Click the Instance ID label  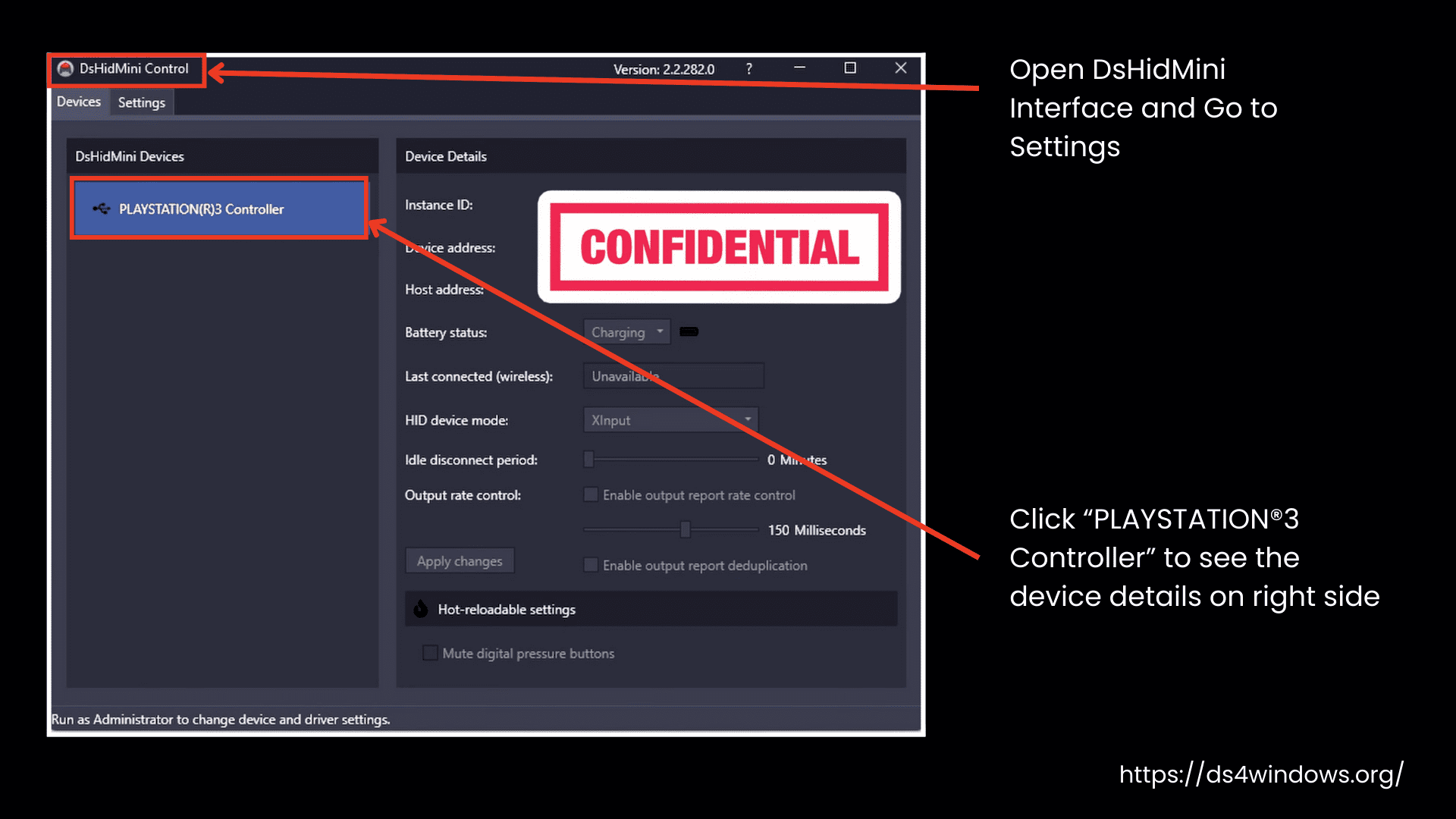pyautogui.click(x=439, y=205)
